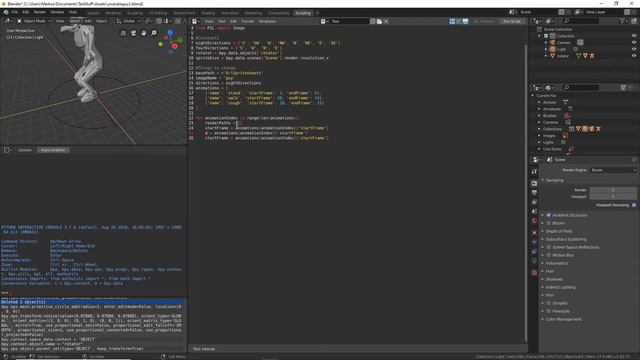
Task: Toggle visibility eye for Light
Action: pyautogui.click(x=634, y=49)
